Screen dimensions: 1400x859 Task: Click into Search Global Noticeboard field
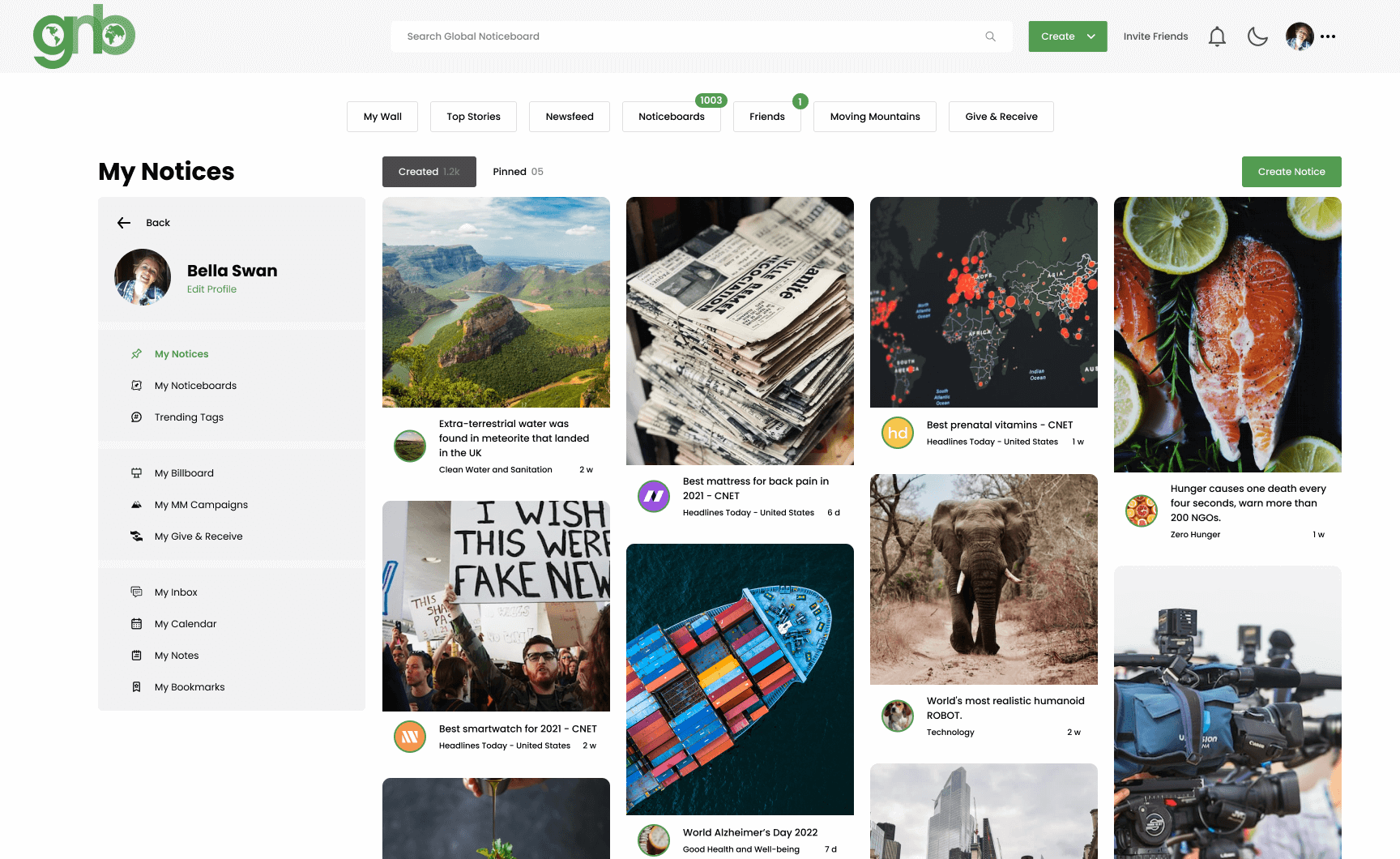tap(689, 36)
